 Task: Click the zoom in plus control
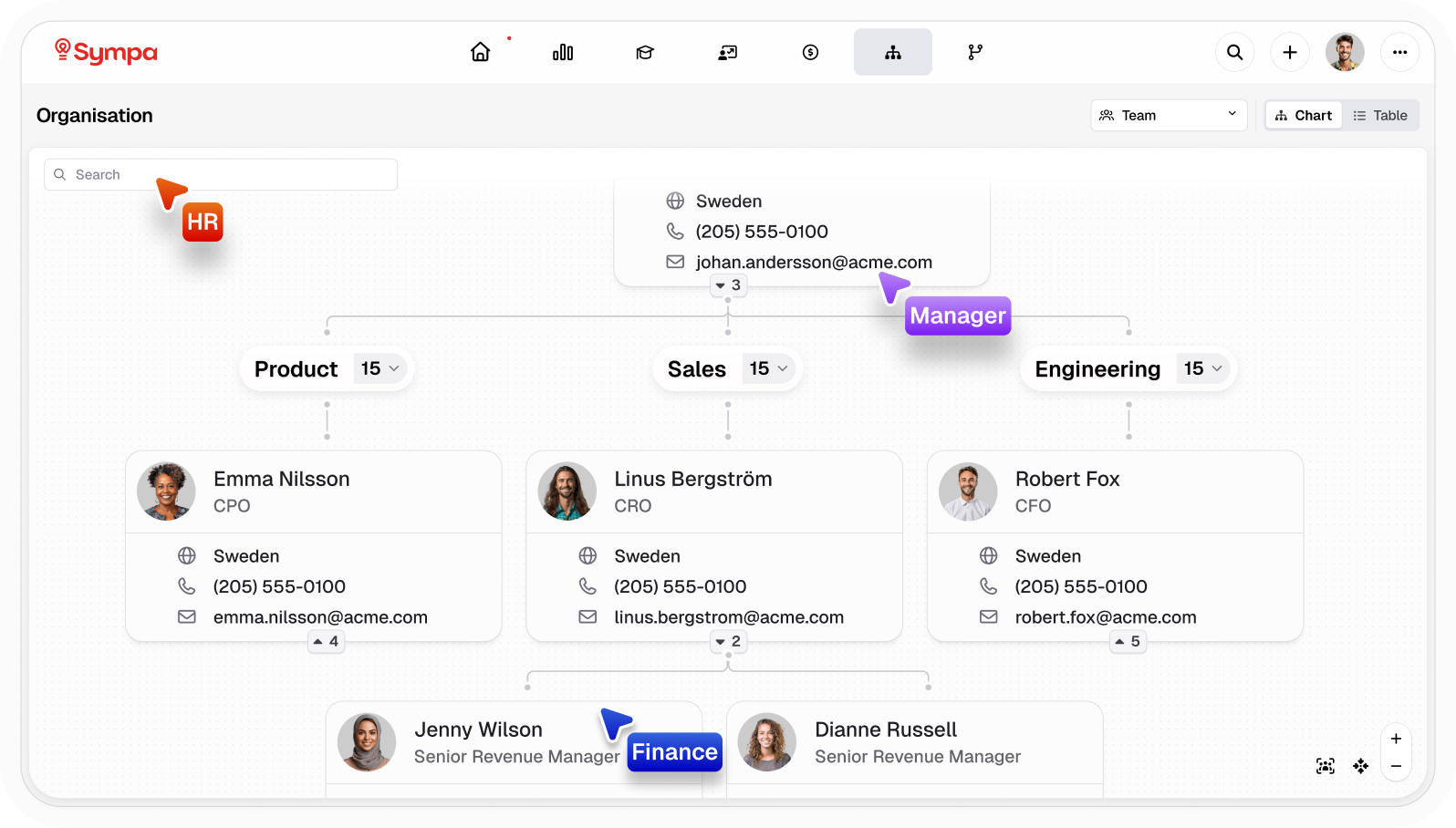click(1396, 739)
